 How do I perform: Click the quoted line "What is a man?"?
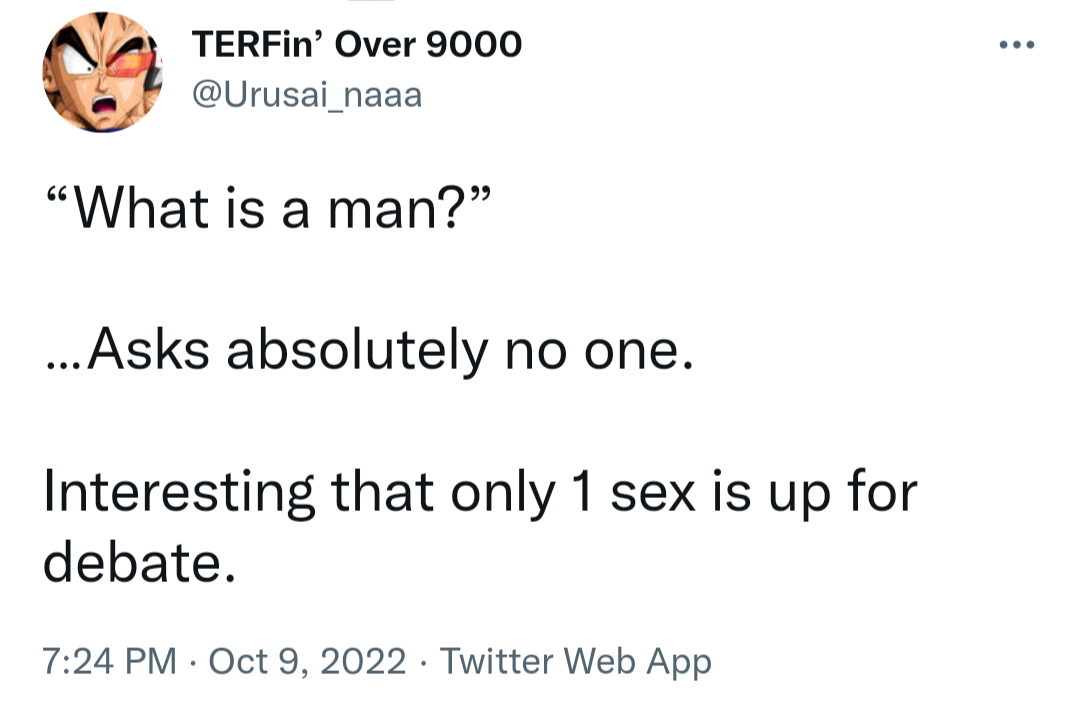267,208
